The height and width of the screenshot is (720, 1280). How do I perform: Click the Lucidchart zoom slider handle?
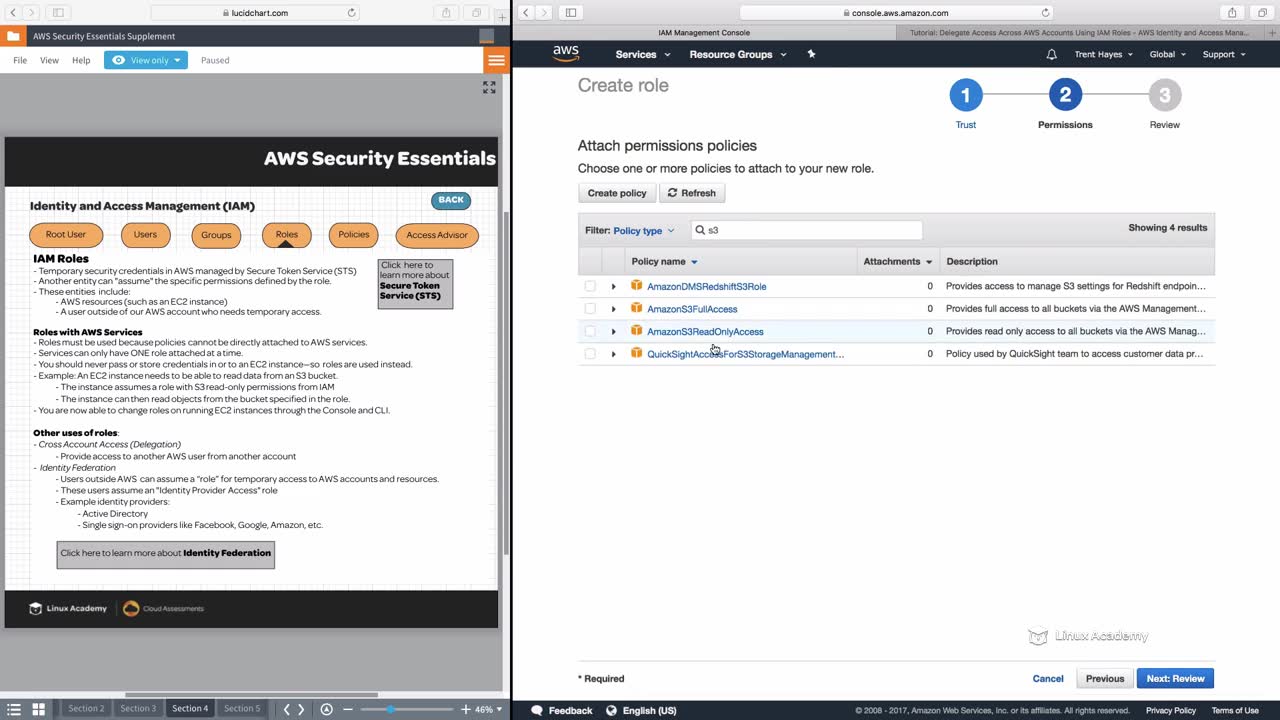coord(390,709)
